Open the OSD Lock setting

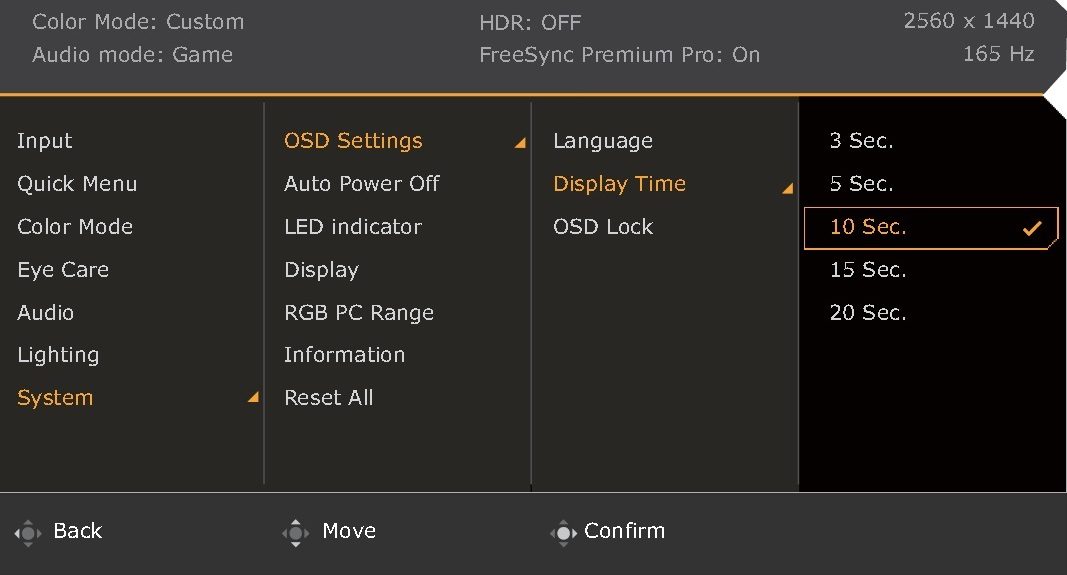[603, 227]
